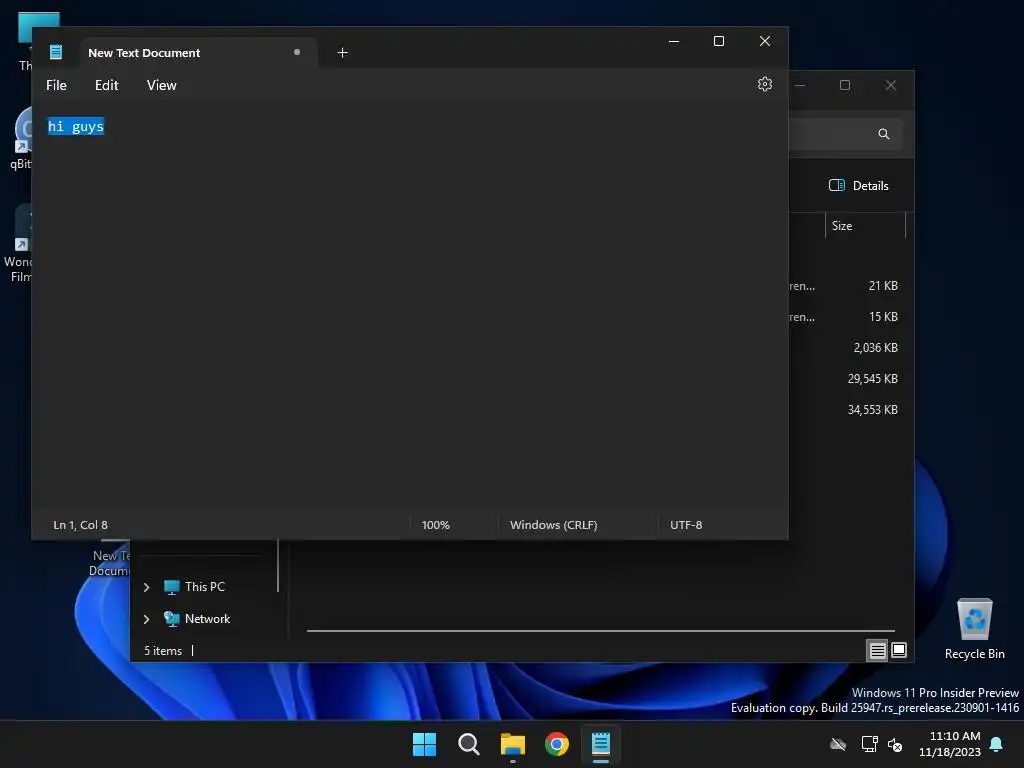This screenshot has width=1024, height=768.
Task: Click muted volume tray icon
Action: point(895,744)
